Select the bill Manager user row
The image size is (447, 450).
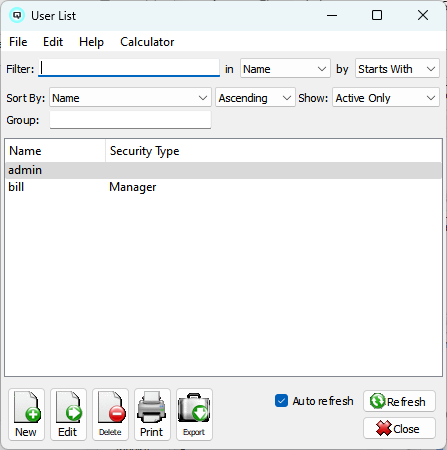(x=223, y=187)
